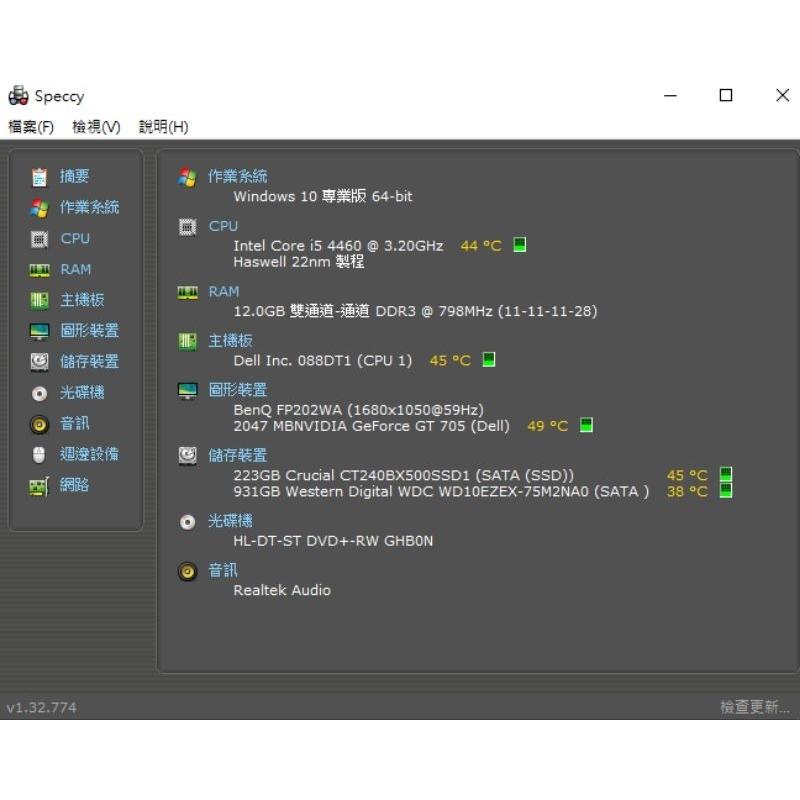The image size is (800, 800).
Task: Click speaker icon in summary panel
Action: click(187, 571)
